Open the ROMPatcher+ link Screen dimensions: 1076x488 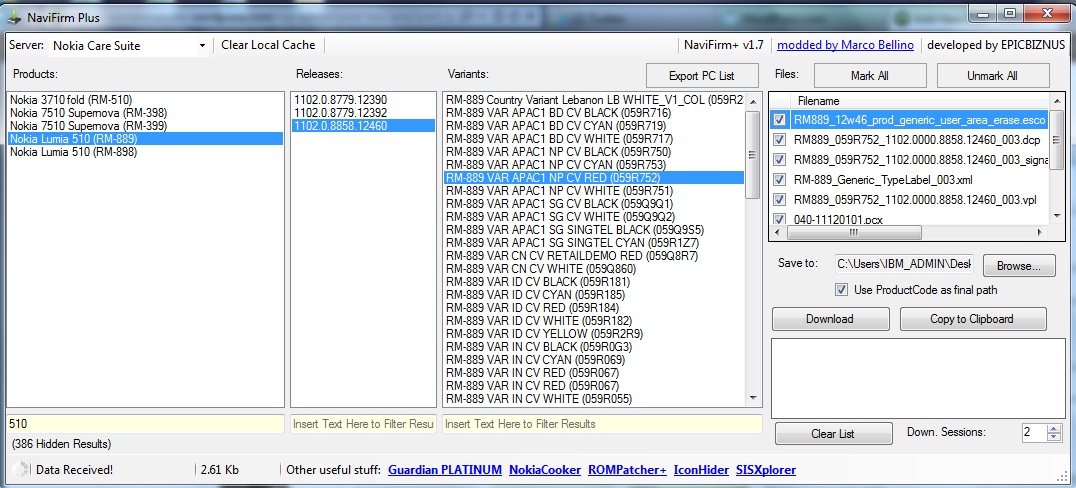click(x=627, y=470)
